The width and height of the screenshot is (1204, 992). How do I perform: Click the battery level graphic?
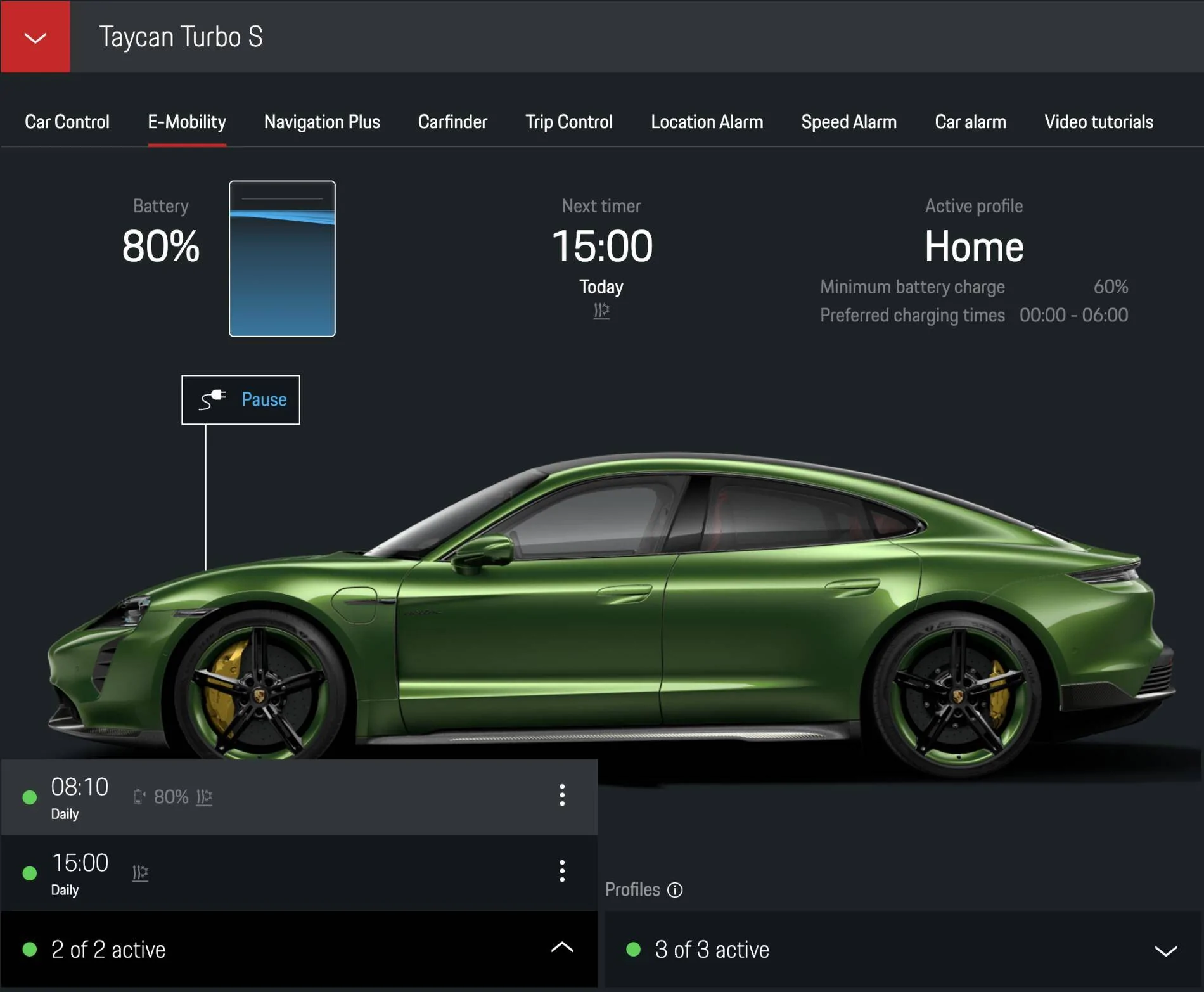[x=282, y=259]
